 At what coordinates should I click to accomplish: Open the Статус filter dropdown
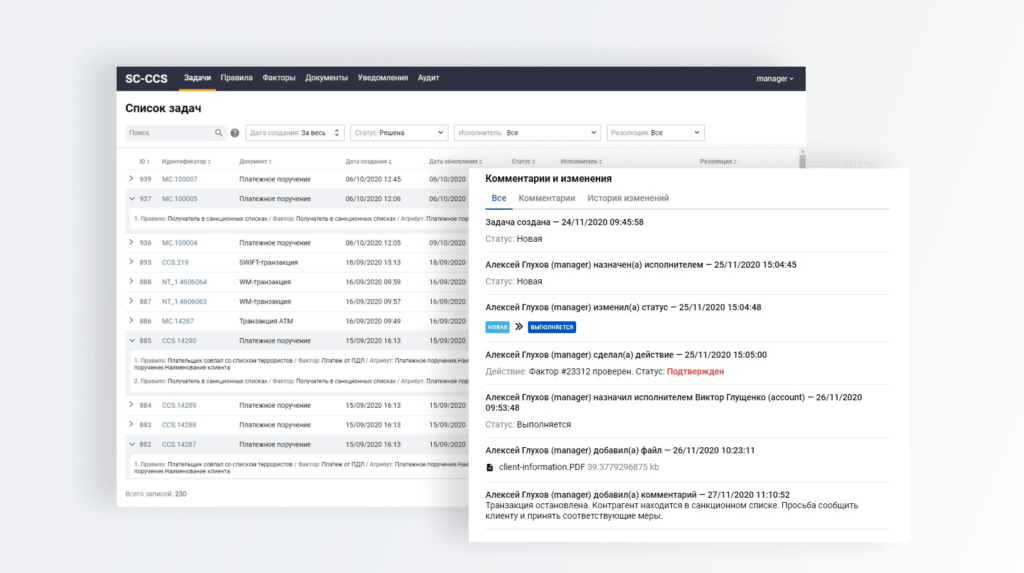(x=399, y=132)
